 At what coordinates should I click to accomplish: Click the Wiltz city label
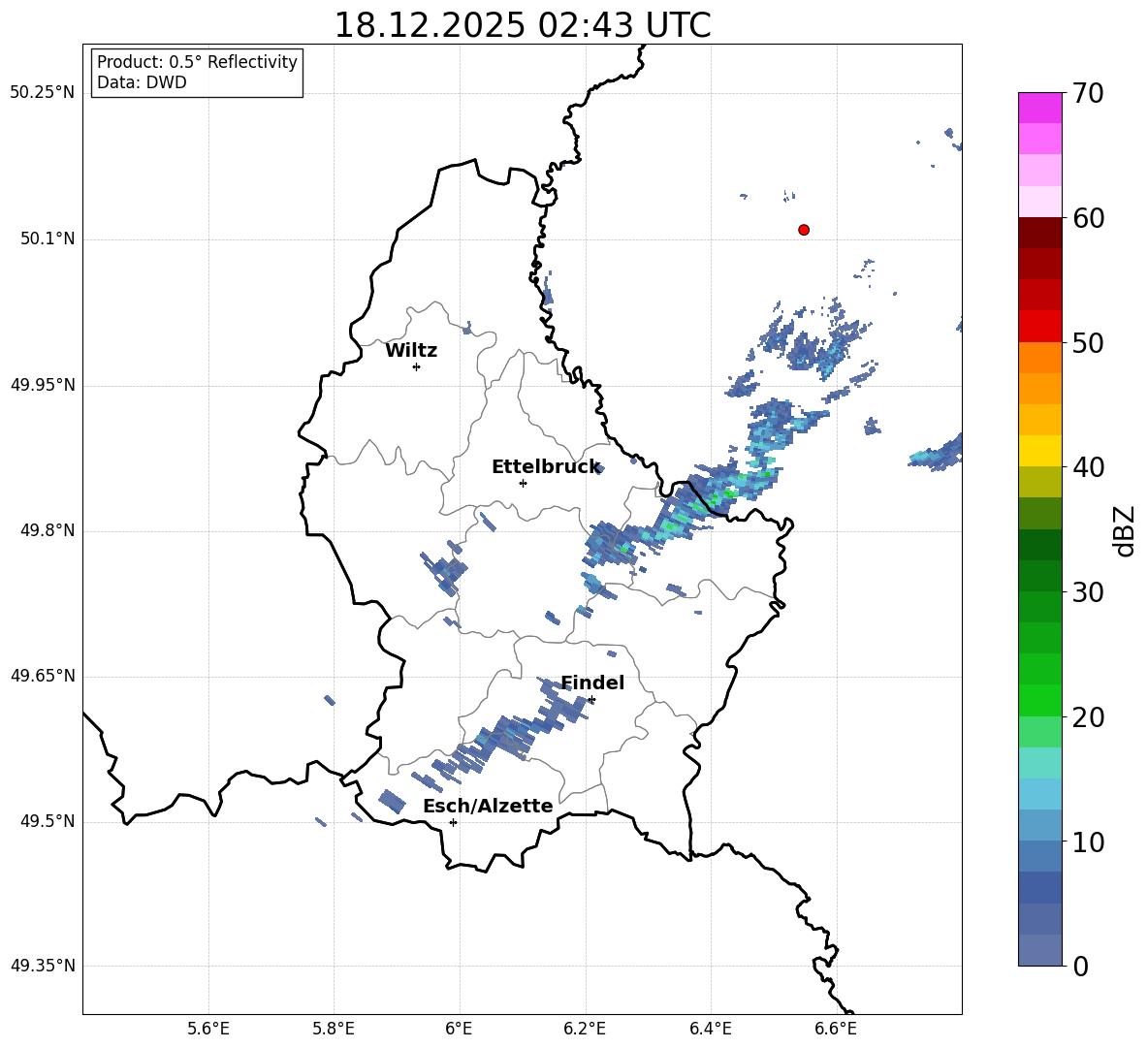[x=411, y=351]
